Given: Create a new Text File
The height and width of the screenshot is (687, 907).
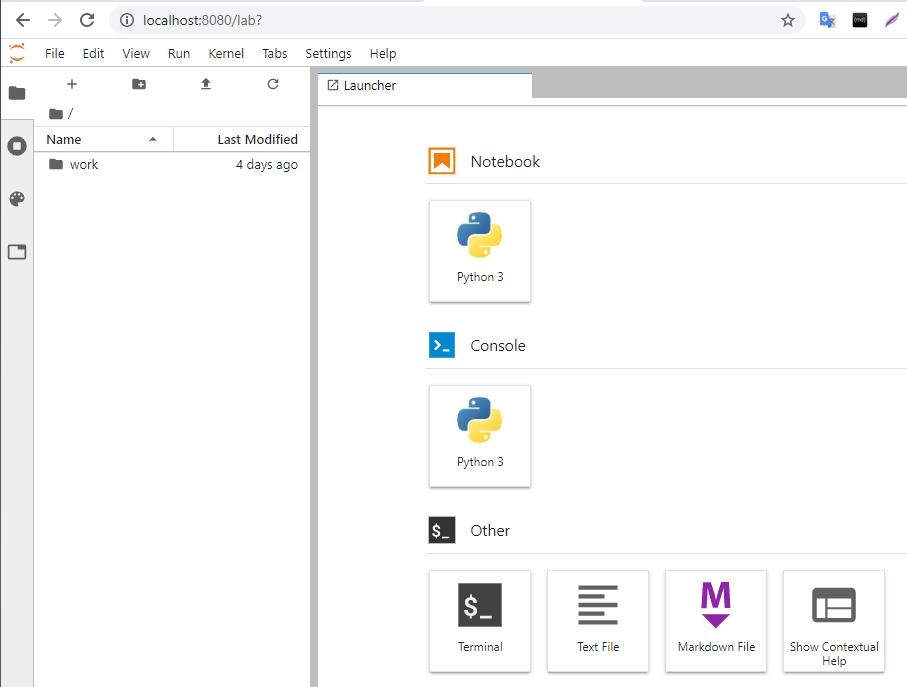Looking at the screenshot, I should click(598, 621).
